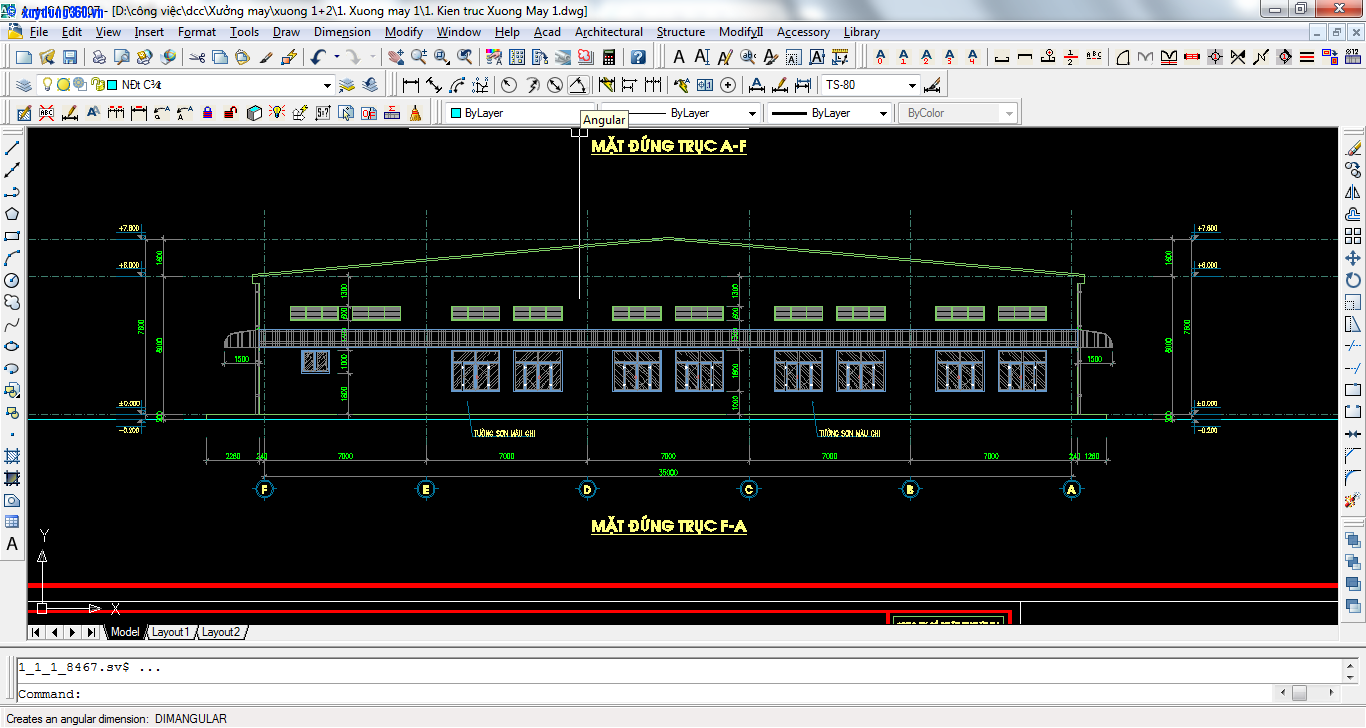
Task: Click the title text MẶT ĐỨNG TRỤC F-A
Action: pos(669,526)
